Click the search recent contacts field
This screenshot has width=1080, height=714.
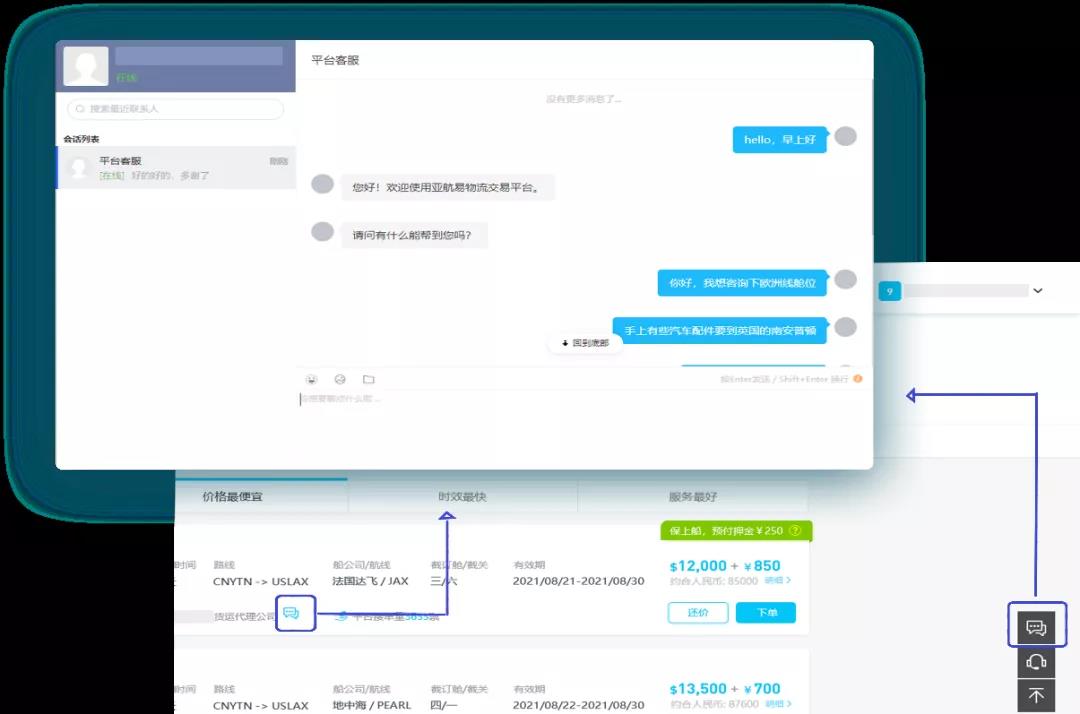(x=176, y=109)
